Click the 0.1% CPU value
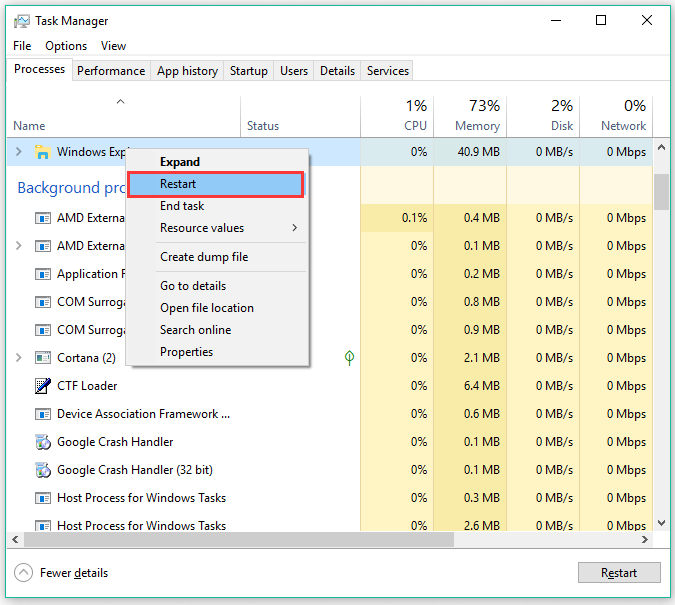The width and height of the screenshot is (675, 605). (x=414, y=218)
